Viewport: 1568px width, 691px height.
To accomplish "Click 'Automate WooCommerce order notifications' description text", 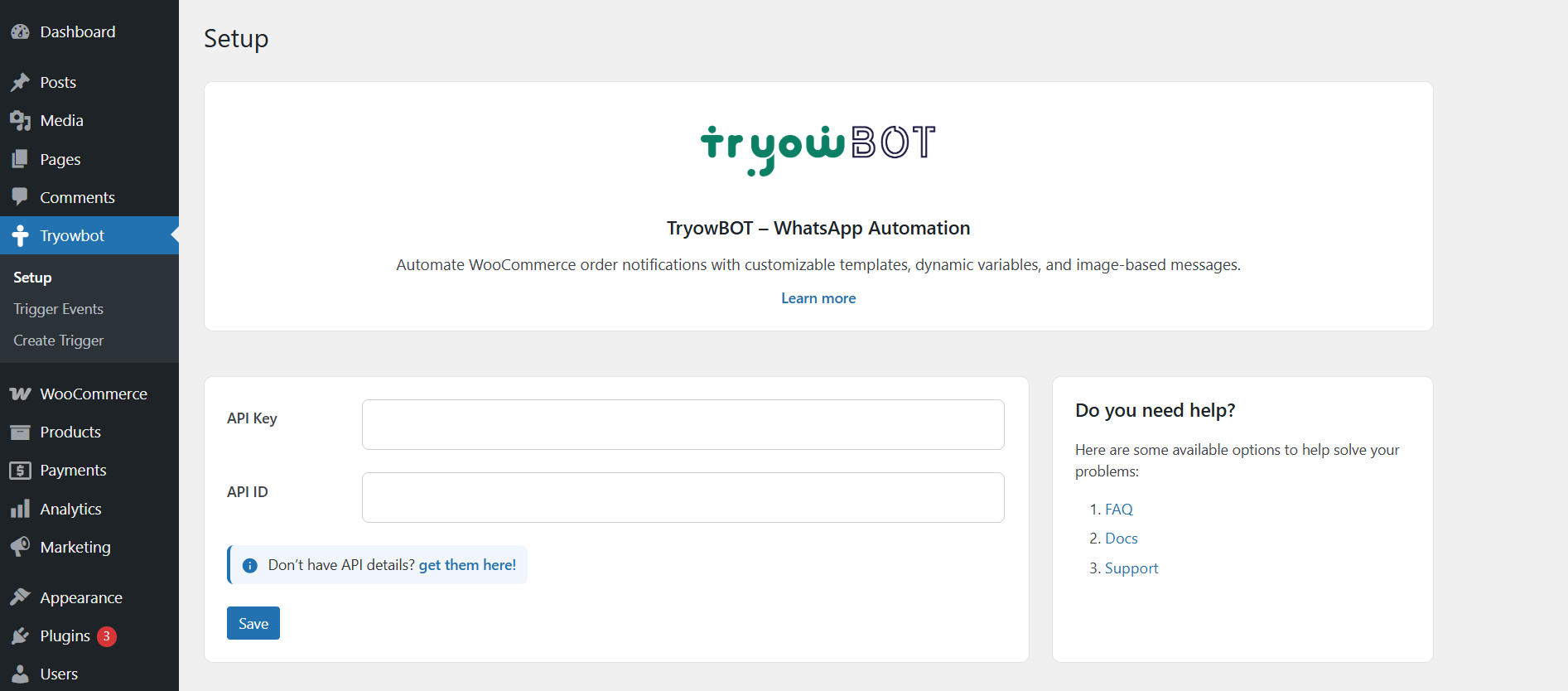I will [818, 265].
